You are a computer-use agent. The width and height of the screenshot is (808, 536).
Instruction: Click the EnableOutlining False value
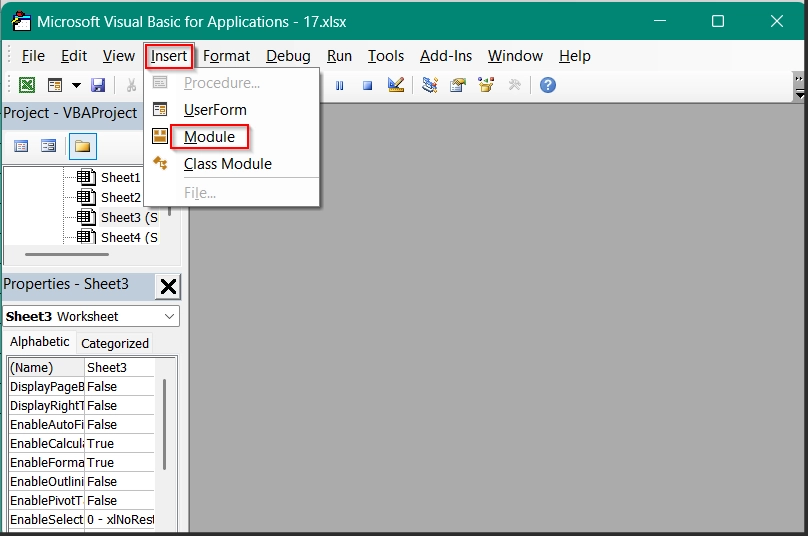click(120, 482)
